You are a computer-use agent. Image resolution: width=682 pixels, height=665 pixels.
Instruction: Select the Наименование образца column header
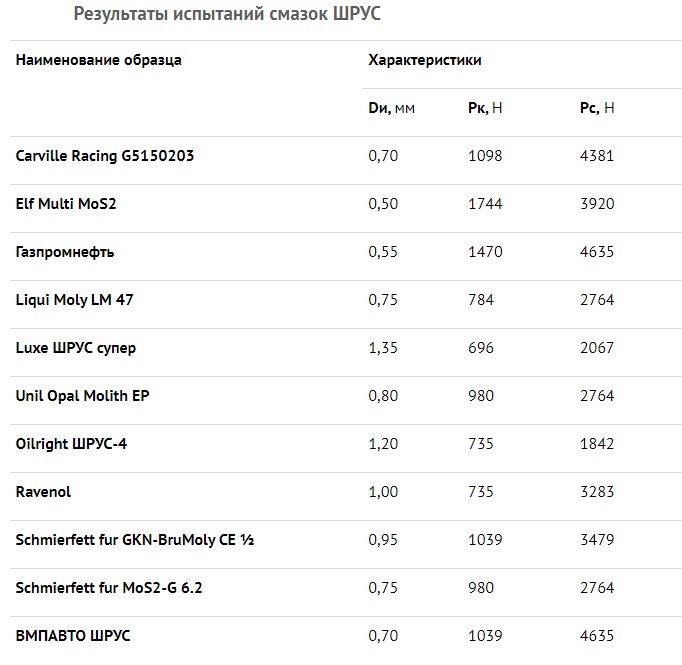[x=98, y=60]
